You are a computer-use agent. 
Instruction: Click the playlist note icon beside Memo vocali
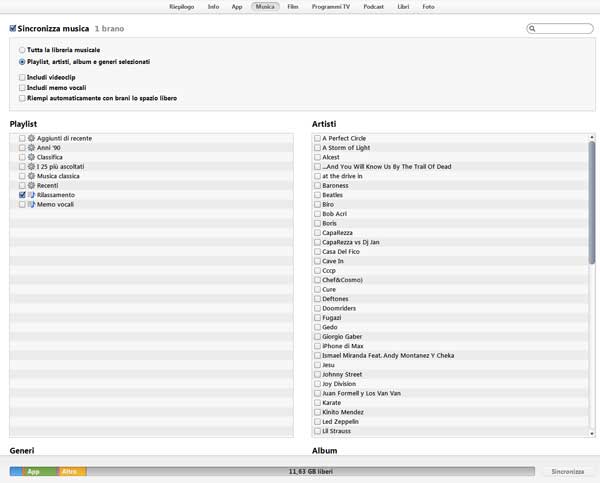click(x=31, y=204)
